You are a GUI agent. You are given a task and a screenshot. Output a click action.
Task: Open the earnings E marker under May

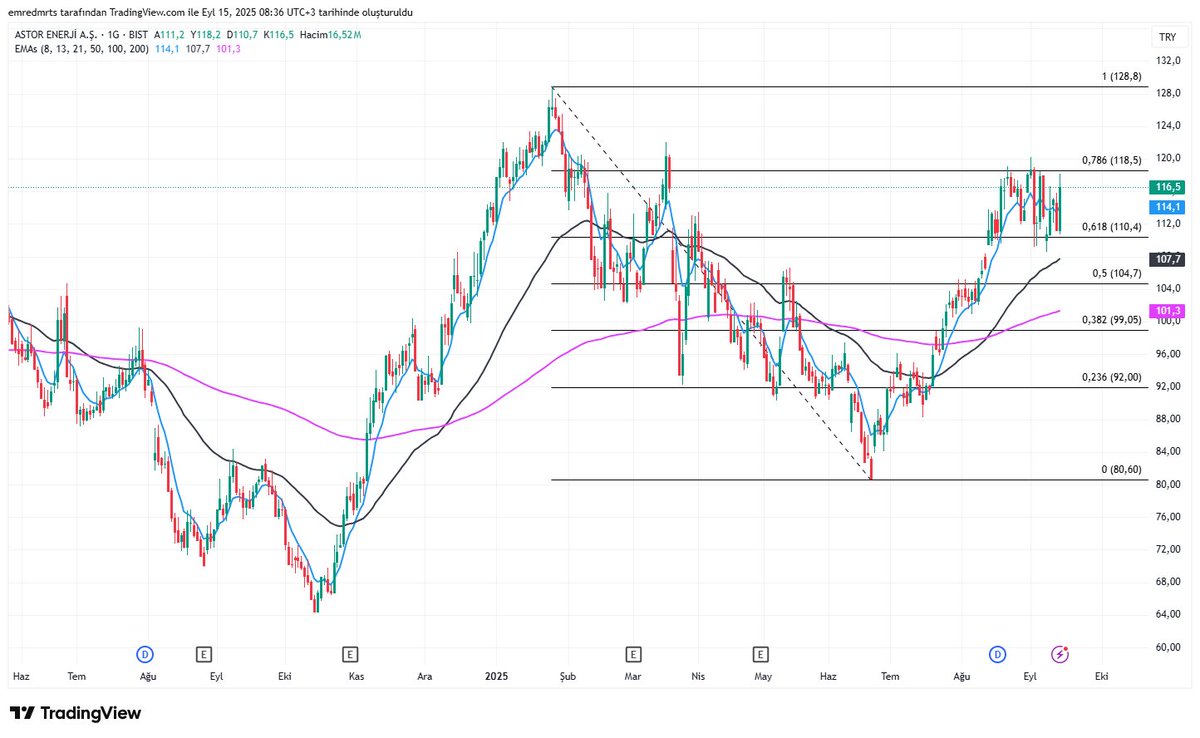pos(761,654)
